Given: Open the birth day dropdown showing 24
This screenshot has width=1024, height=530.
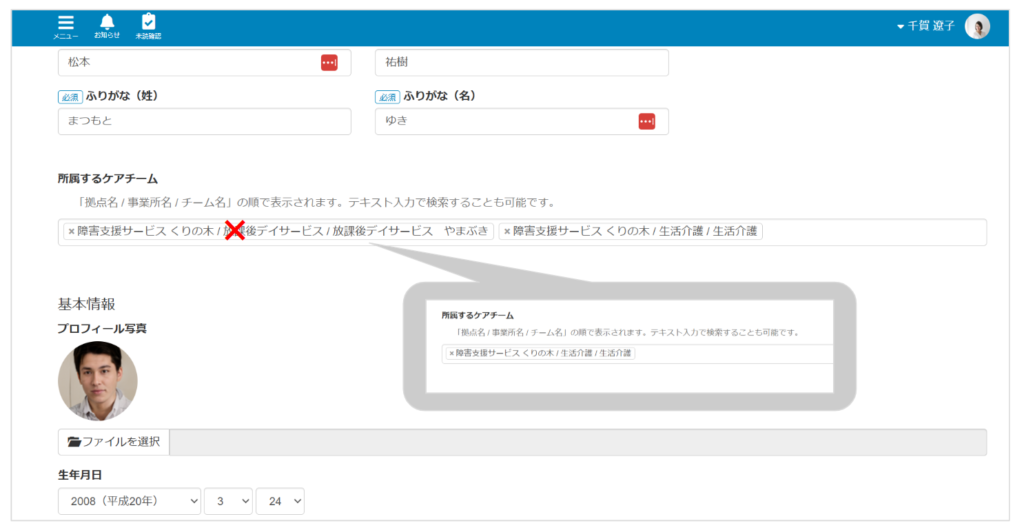Looking at the screenshot, I should 280,501.
